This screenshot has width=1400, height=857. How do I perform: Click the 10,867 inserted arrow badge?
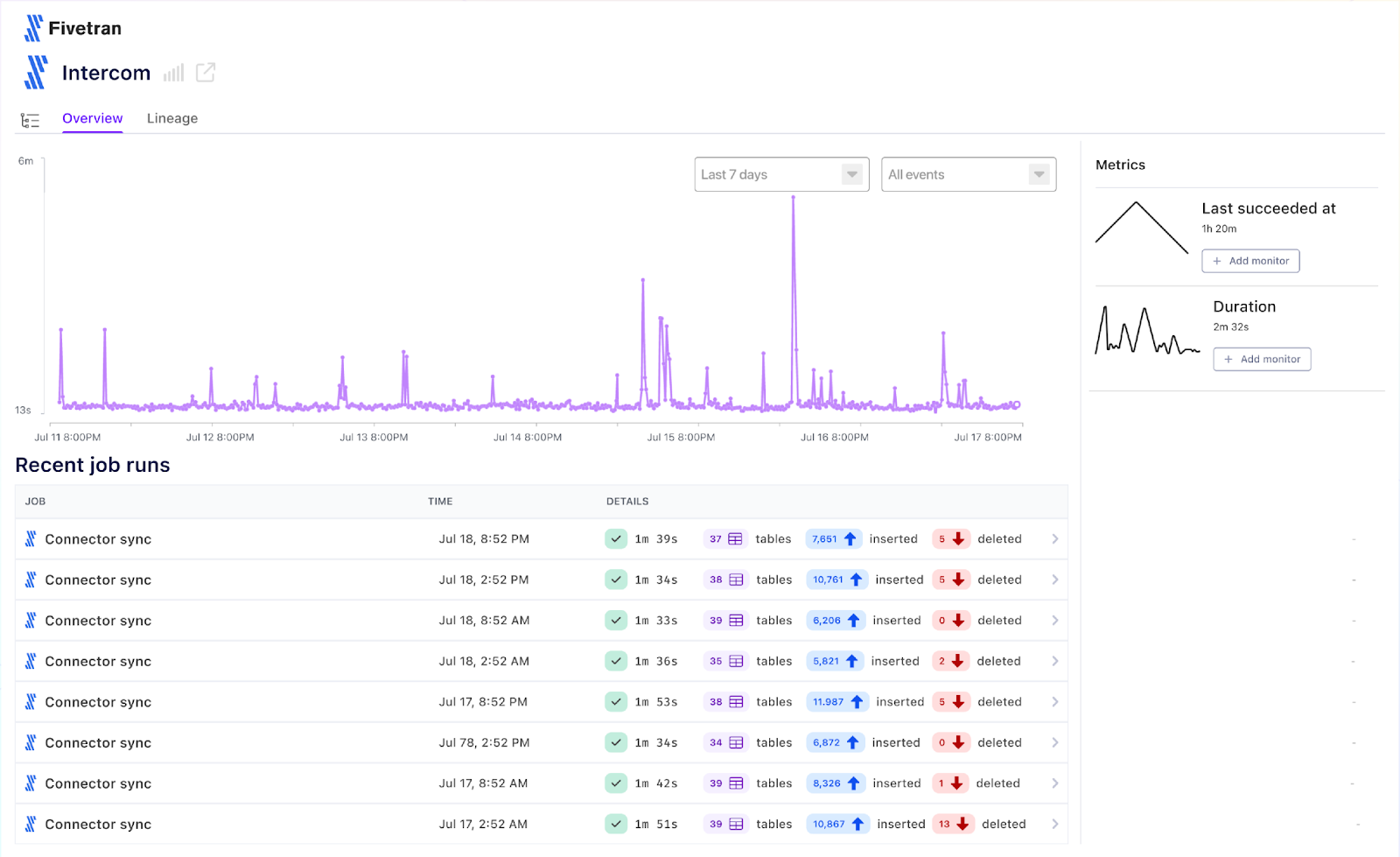838,824
